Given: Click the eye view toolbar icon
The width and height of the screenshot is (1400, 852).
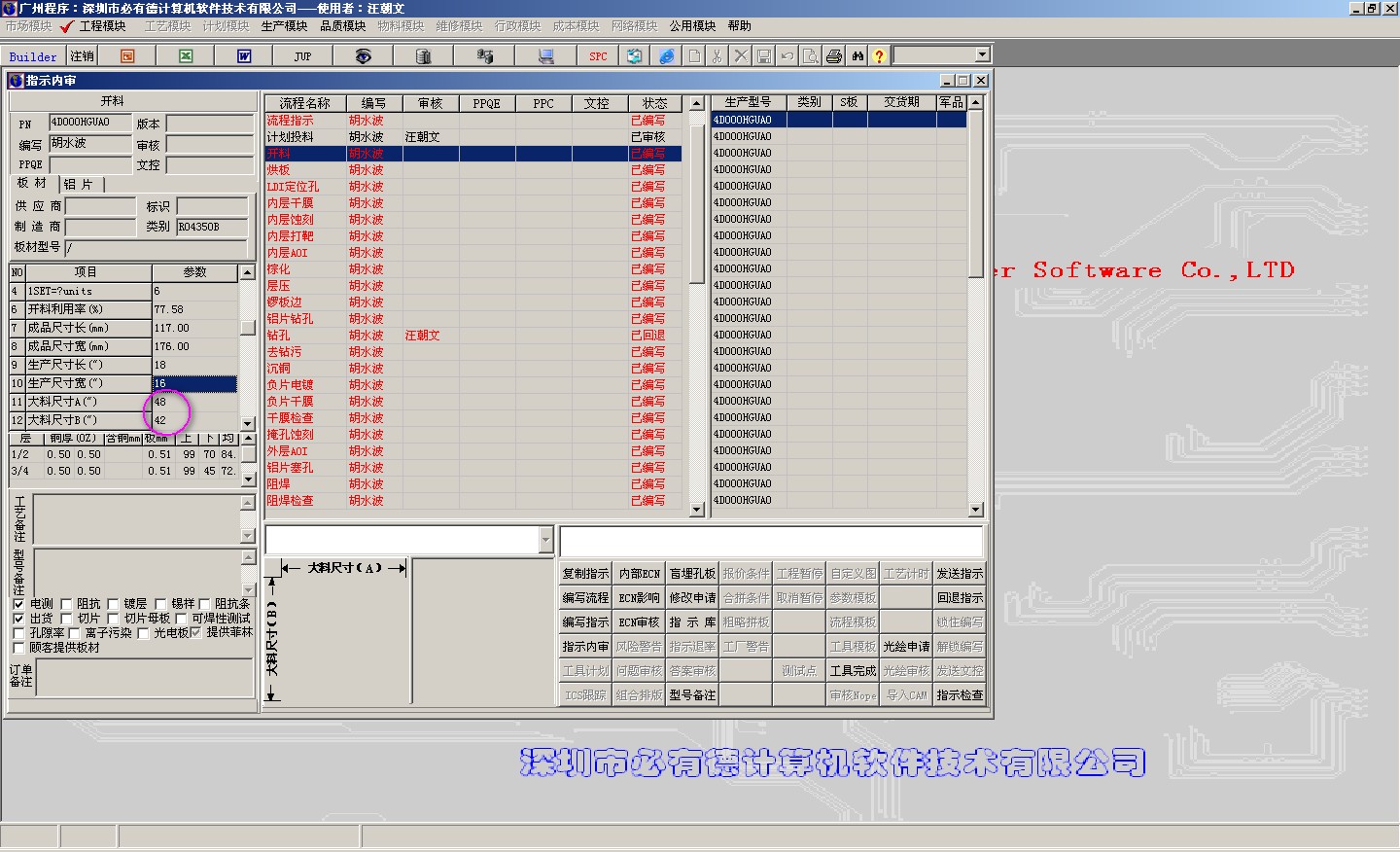Looking at the screenshot, I should pos(363,56).
